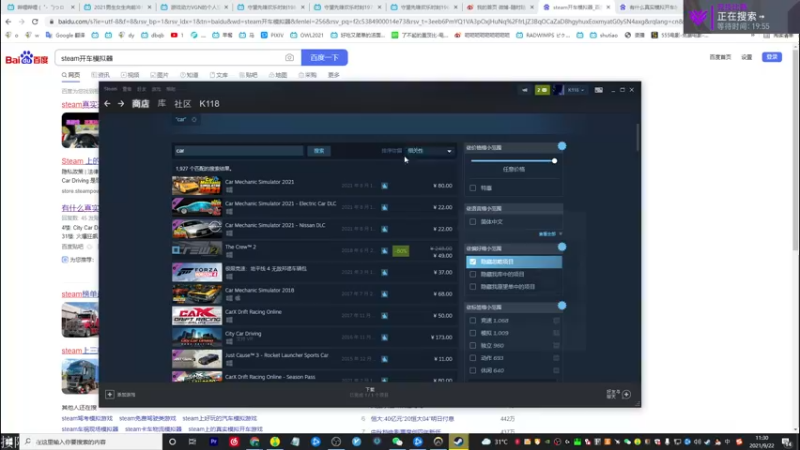Click the price range slider handle

pyautogui.click(x=554, y=161)
